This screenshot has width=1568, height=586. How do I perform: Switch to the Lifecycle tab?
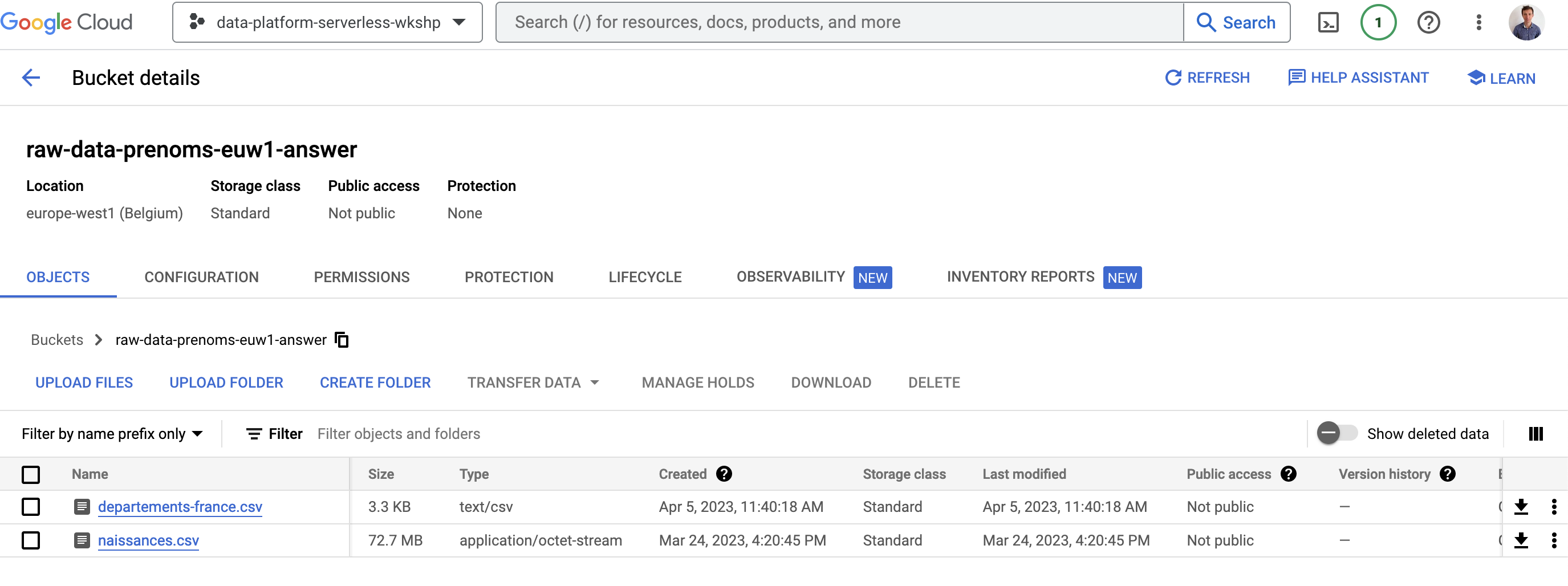coord(645,277)
